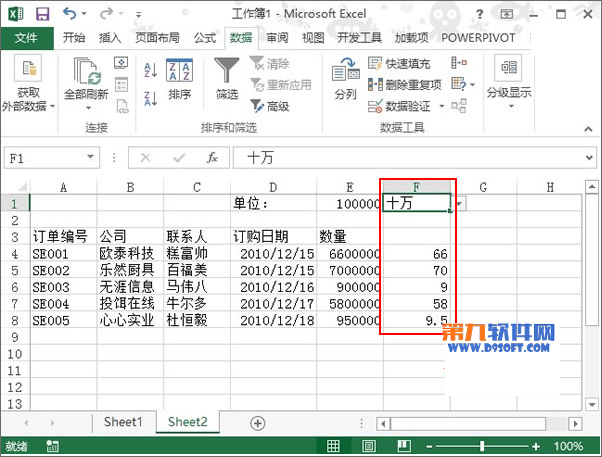Viewport: 602px width, 457px height.
Task: Switch to the 开始 Home tab
Action: (x=74, y=38)
